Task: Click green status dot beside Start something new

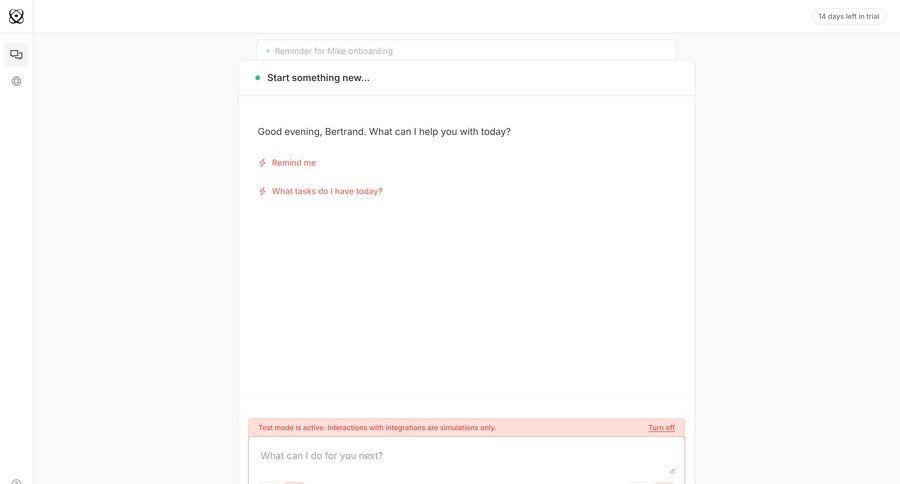Action: click(x=258, y=78)
